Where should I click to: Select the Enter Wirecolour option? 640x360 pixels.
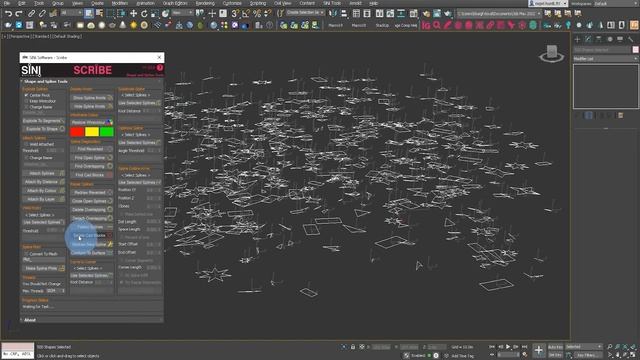point(27,101)
